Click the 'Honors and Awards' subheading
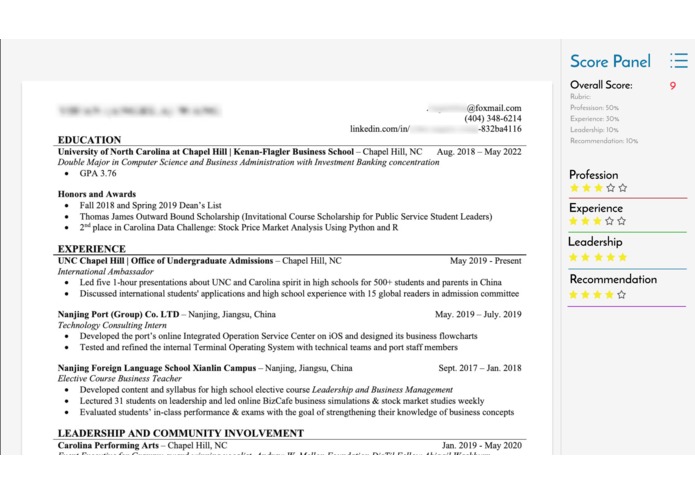 tap(97, 194)
